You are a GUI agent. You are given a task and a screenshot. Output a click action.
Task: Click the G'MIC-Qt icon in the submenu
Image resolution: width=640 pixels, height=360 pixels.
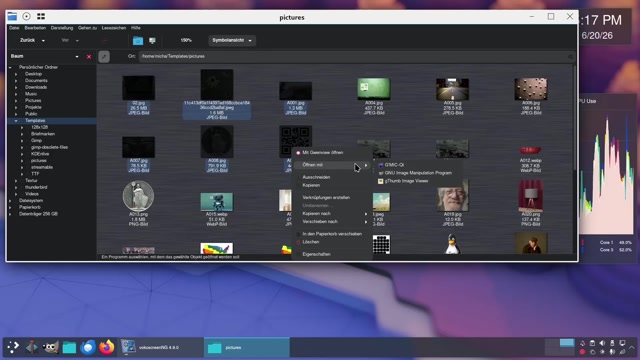tap(380, 165)
